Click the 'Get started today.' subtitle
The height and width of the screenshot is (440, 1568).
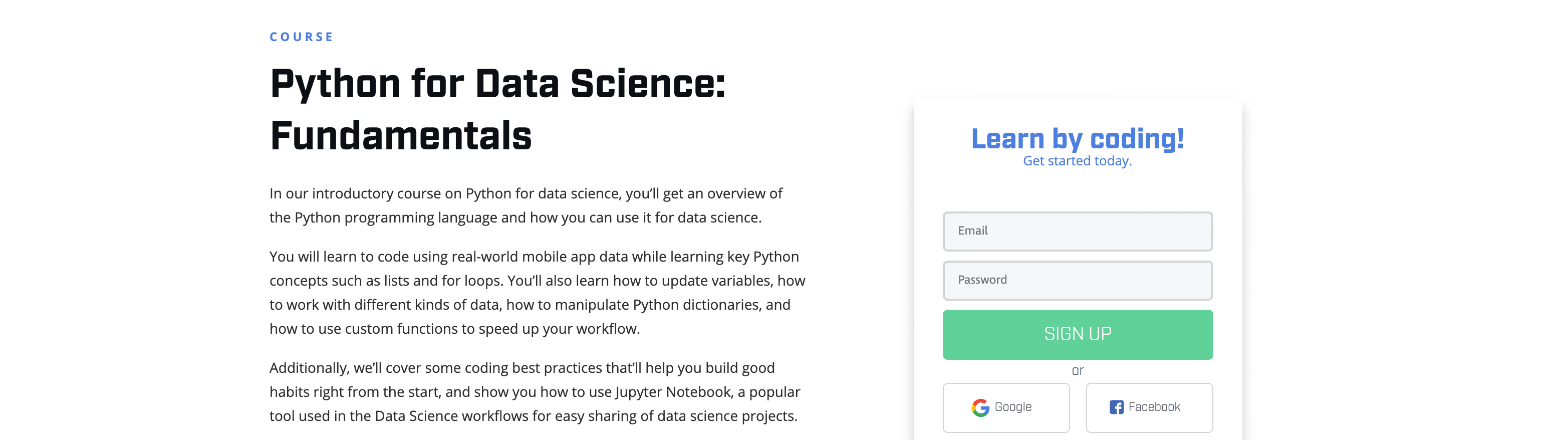pyautogui.click(x=1078, y=161)
